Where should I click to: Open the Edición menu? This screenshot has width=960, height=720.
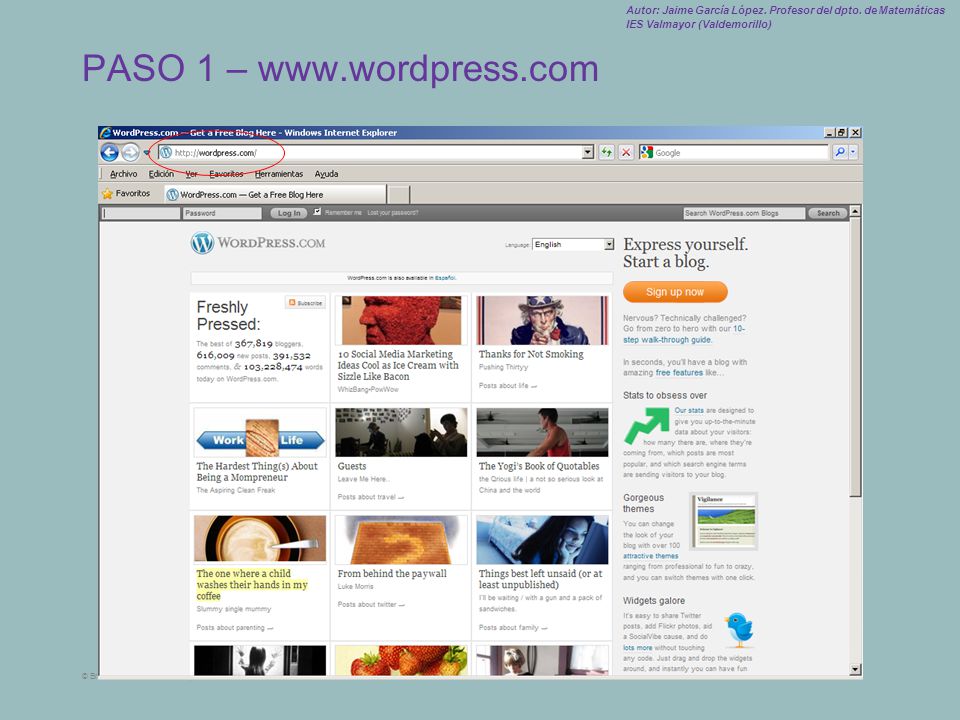161,174
